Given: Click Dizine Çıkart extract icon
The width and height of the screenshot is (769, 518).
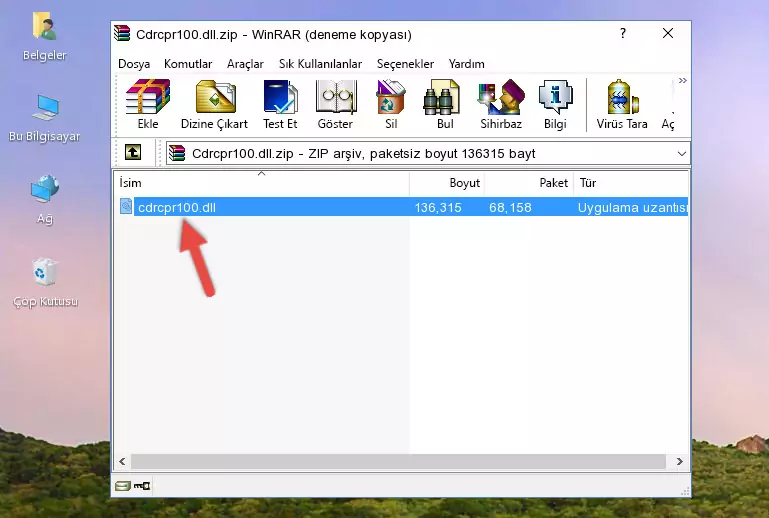Looking at the screenshot, I should 214,104.
